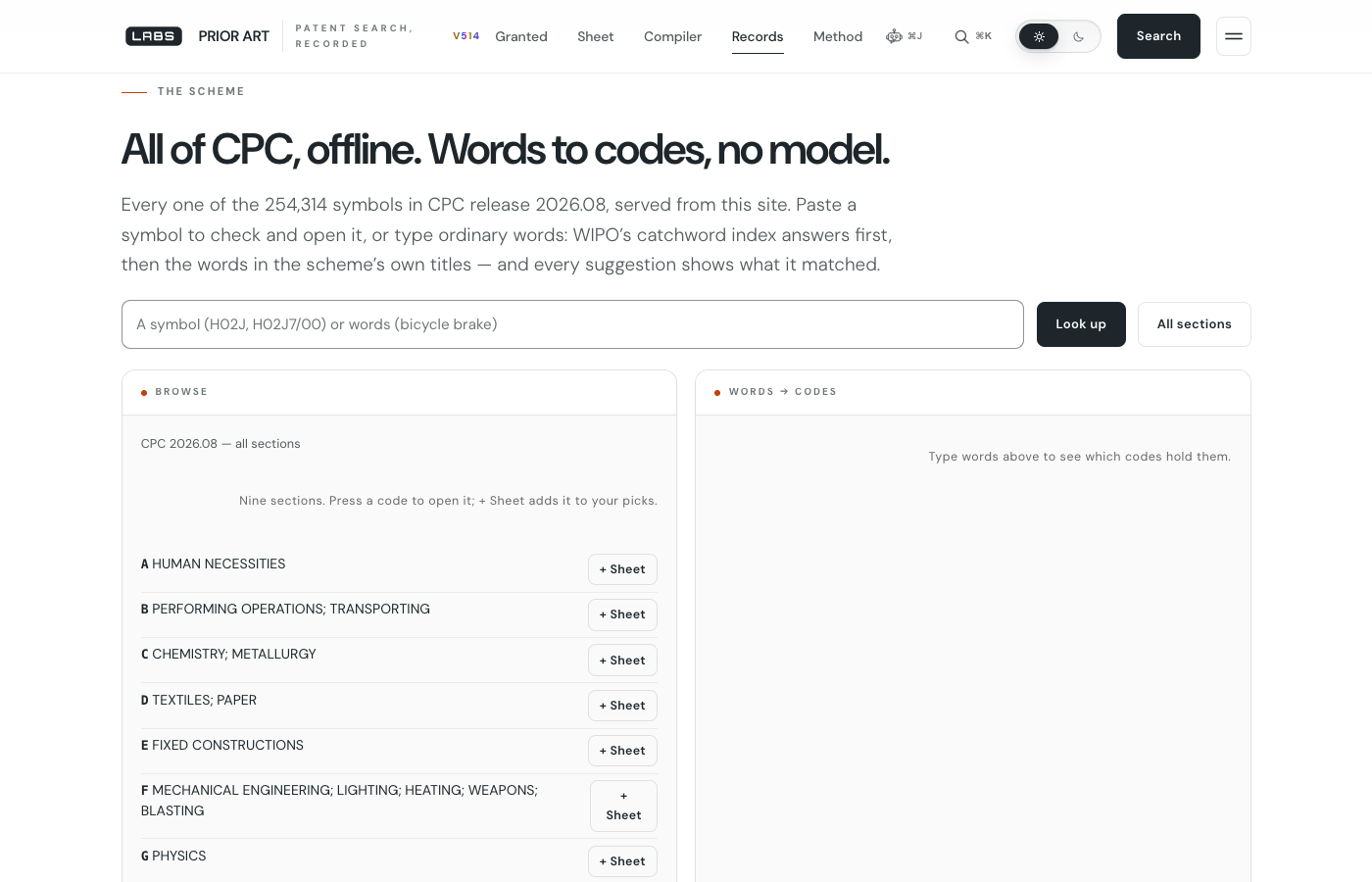Open the Method page
The height and width of the screenshot is (882, 1372).
[838, 36]
